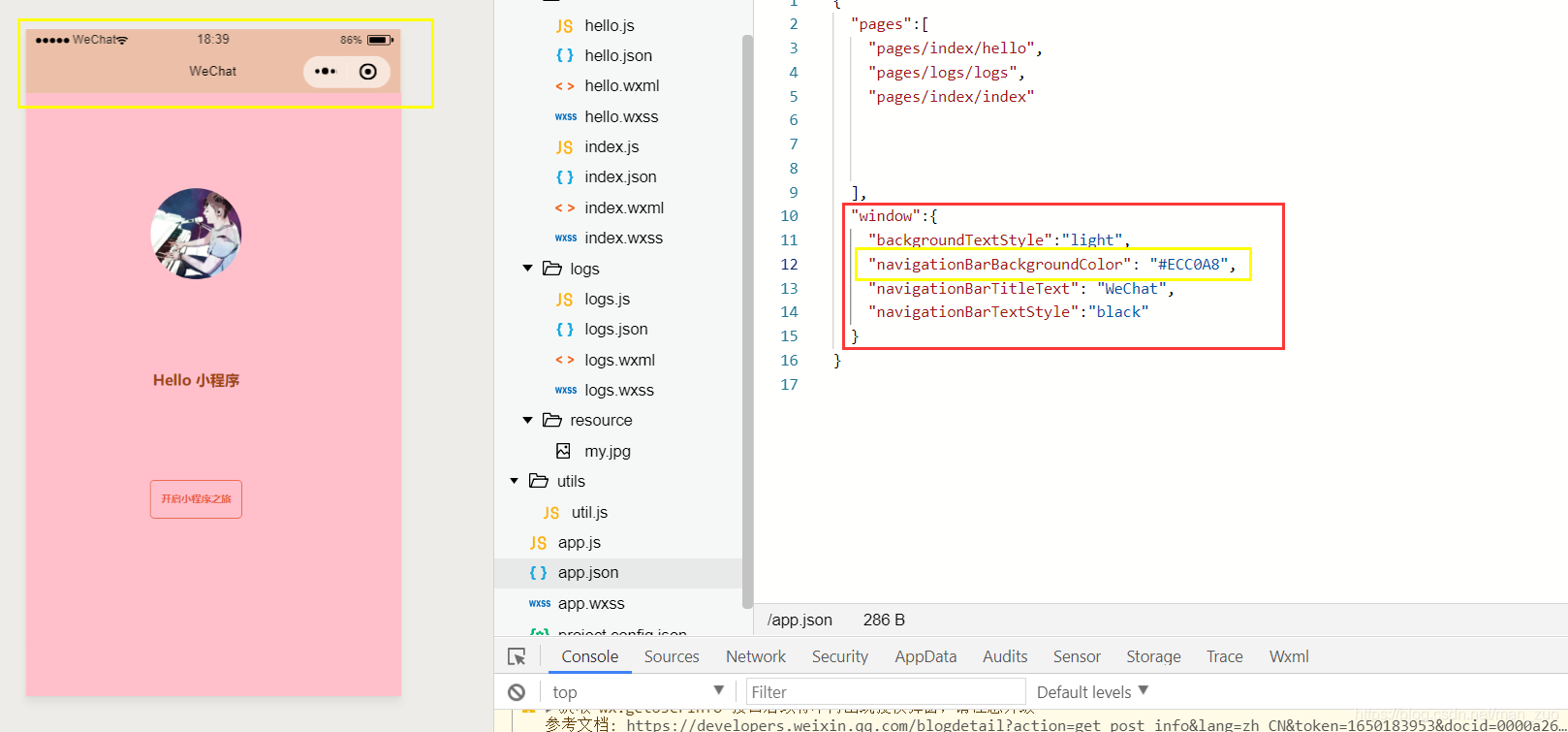Click the simulator circular close capsule button
This screenshot has height=732, width=1568.
point(368,72)
